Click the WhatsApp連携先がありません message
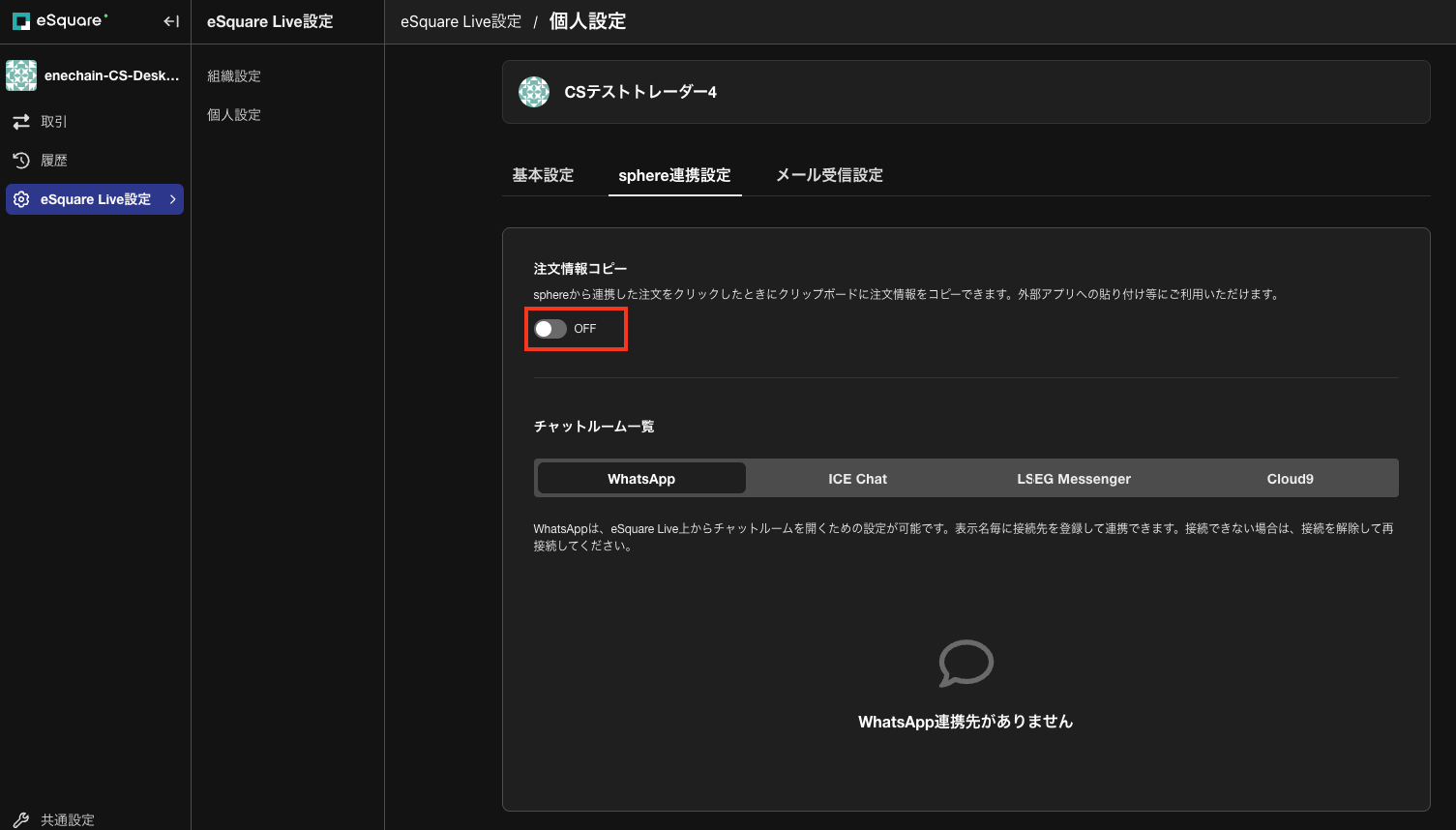The width and height of the screenshot is (1456, 830). click(966, 722)
